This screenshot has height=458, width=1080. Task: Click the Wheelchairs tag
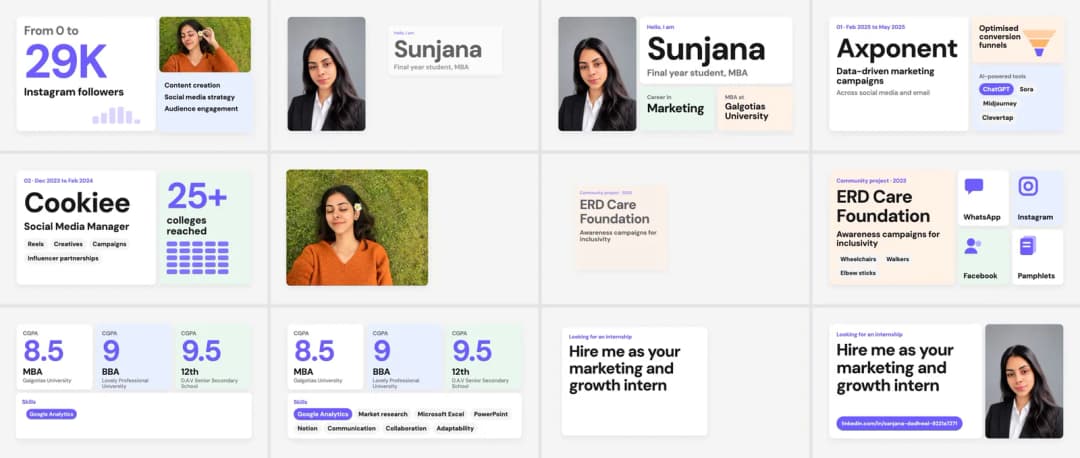click(x=858, y=259)
